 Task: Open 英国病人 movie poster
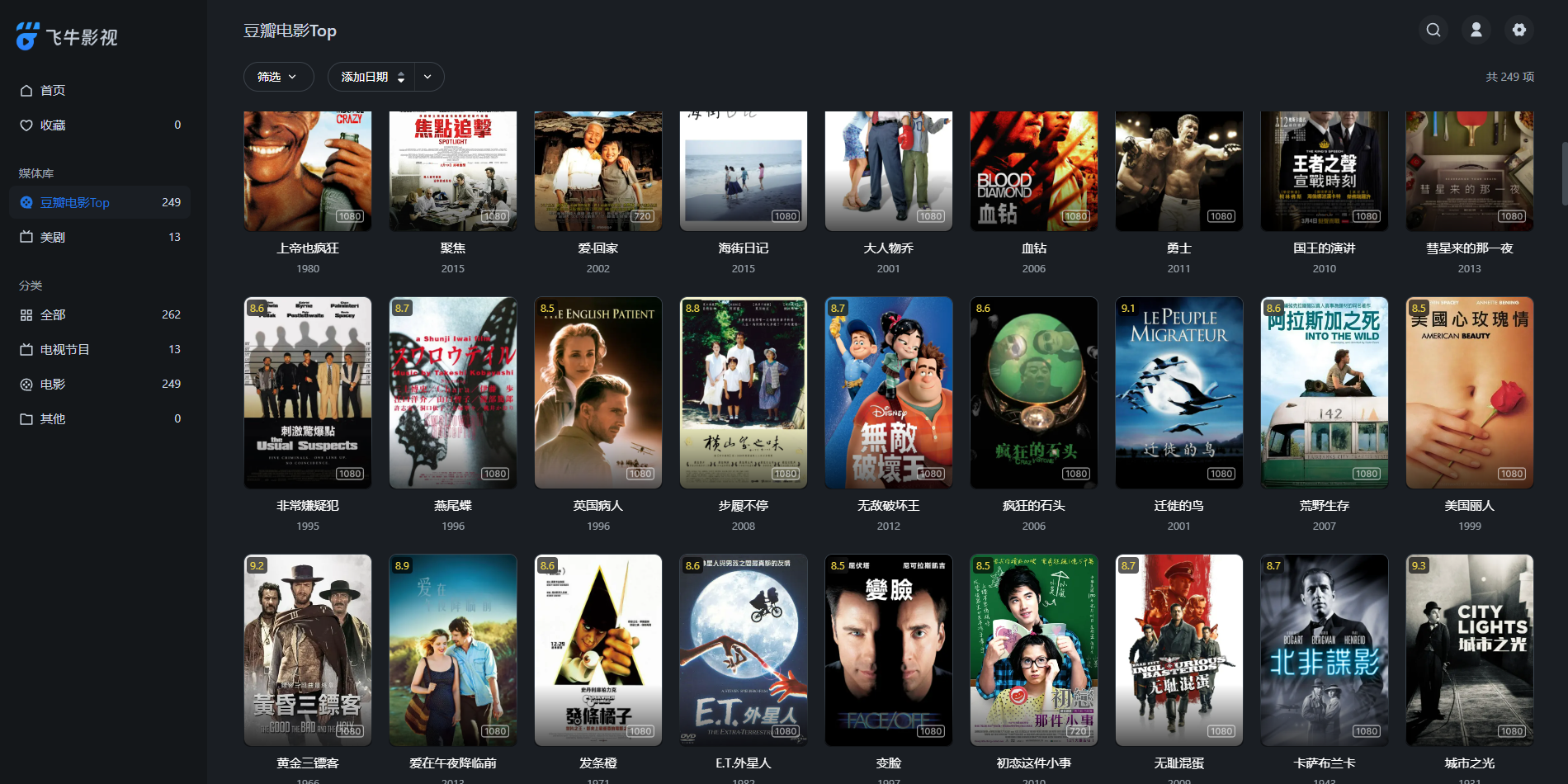pyautogui.click(x=598, y=393)
